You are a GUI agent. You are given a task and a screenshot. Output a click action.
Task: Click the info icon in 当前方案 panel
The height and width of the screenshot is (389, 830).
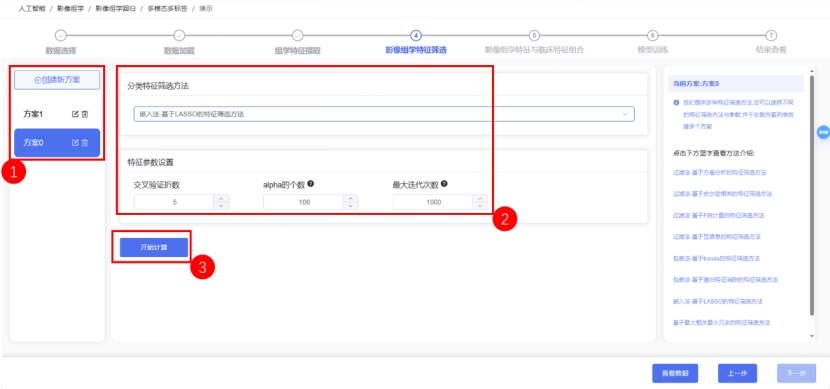(676, 102)
